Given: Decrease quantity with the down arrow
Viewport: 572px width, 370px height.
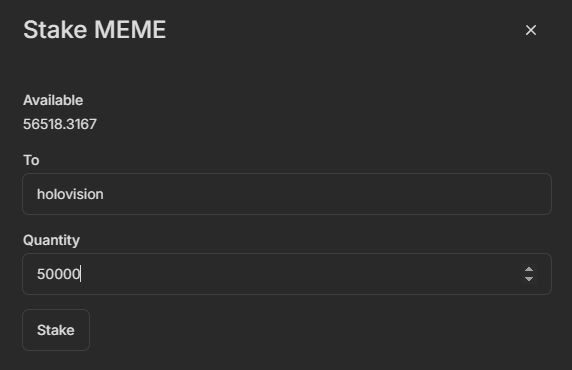Looking at the screenshot, I should coord(529,279).
